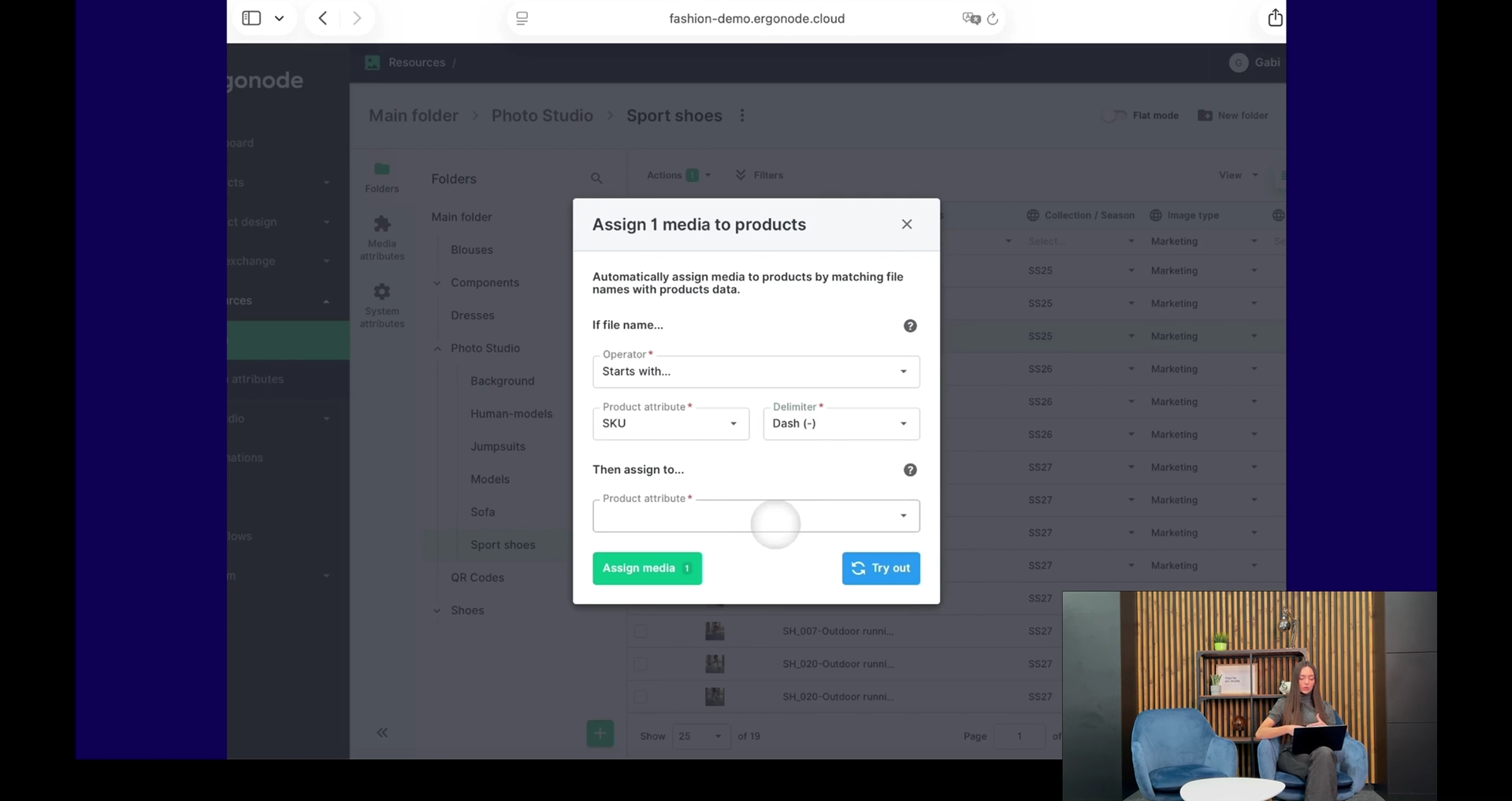
Task: Select the Blouses folder
Action: click(x=472, y=250)
